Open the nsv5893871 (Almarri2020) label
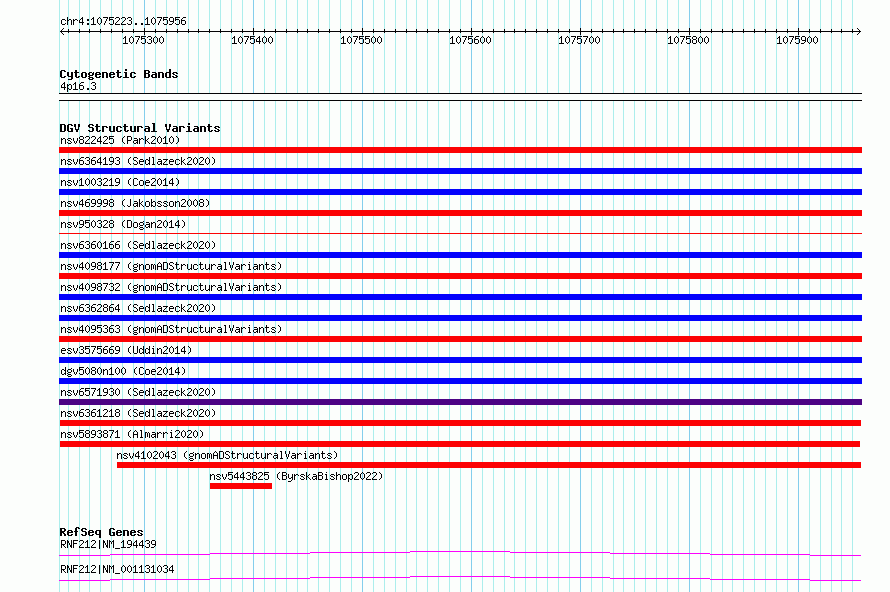This screenshot has height=592, width=890. (x=132, y=434)
